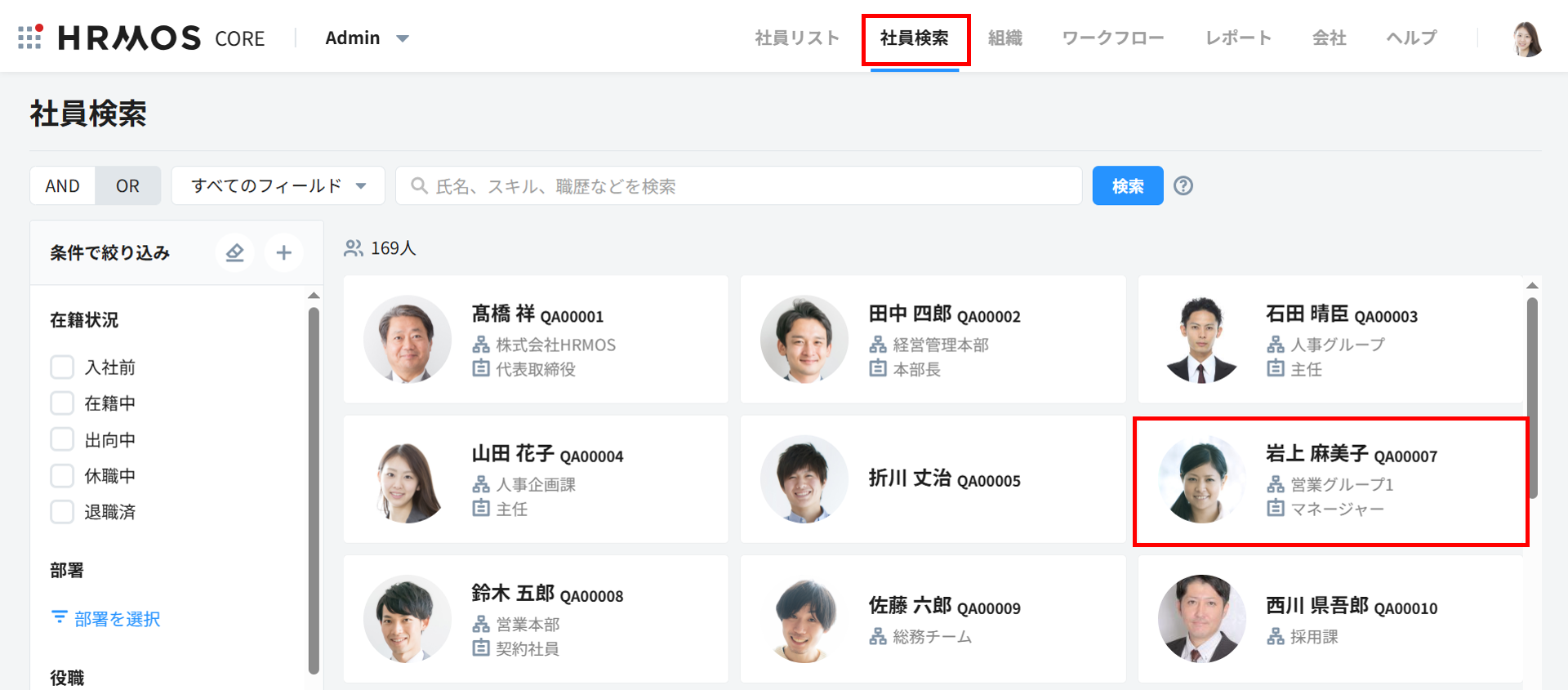The height and width of the screenshot is (690, 1568).
Task: Open 山田 花子's employee card
Action: pos(536,479)
